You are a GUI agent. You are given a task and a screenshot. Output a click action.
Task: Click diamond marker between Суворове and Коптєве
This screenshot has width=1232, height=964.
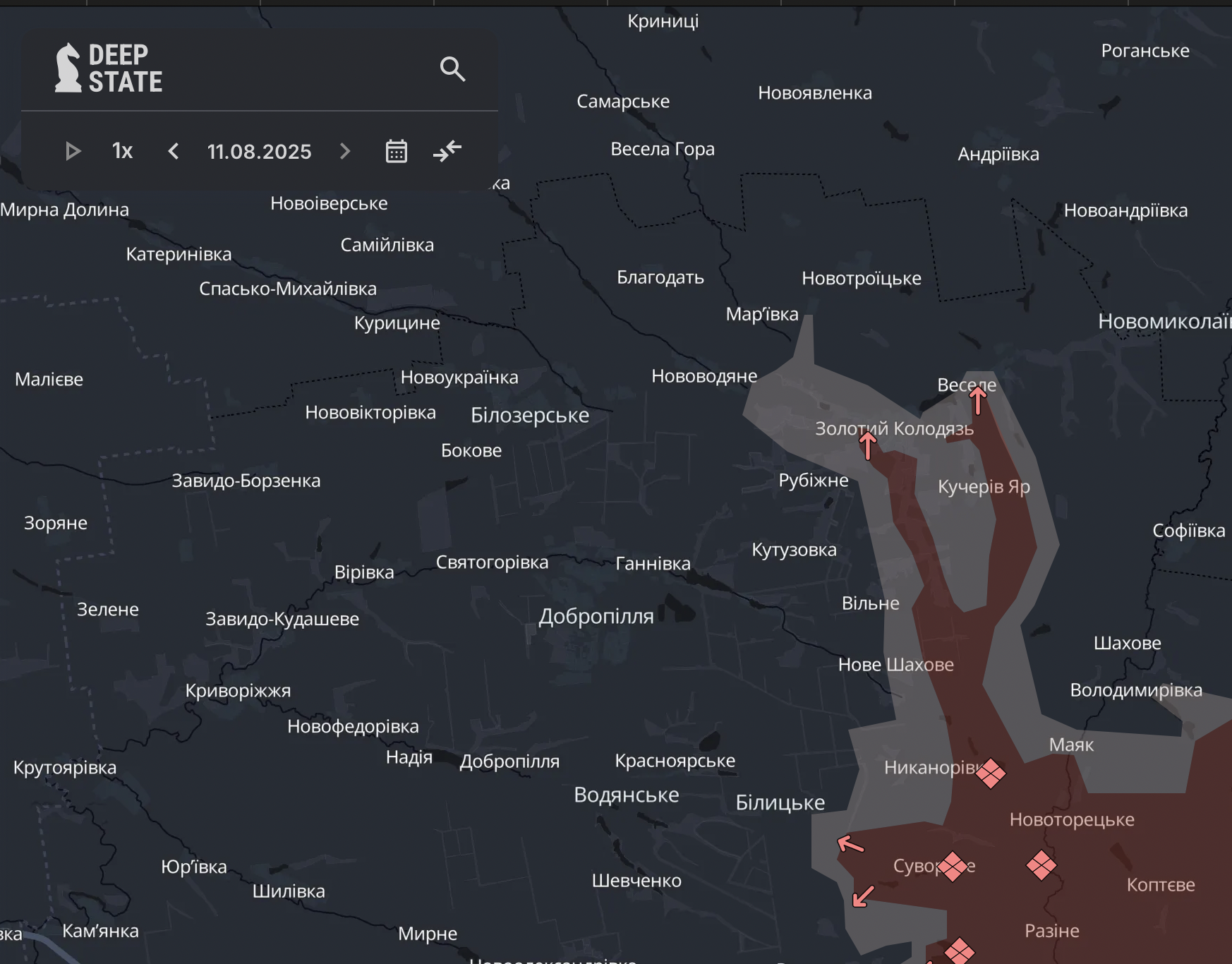(1041, 864)
